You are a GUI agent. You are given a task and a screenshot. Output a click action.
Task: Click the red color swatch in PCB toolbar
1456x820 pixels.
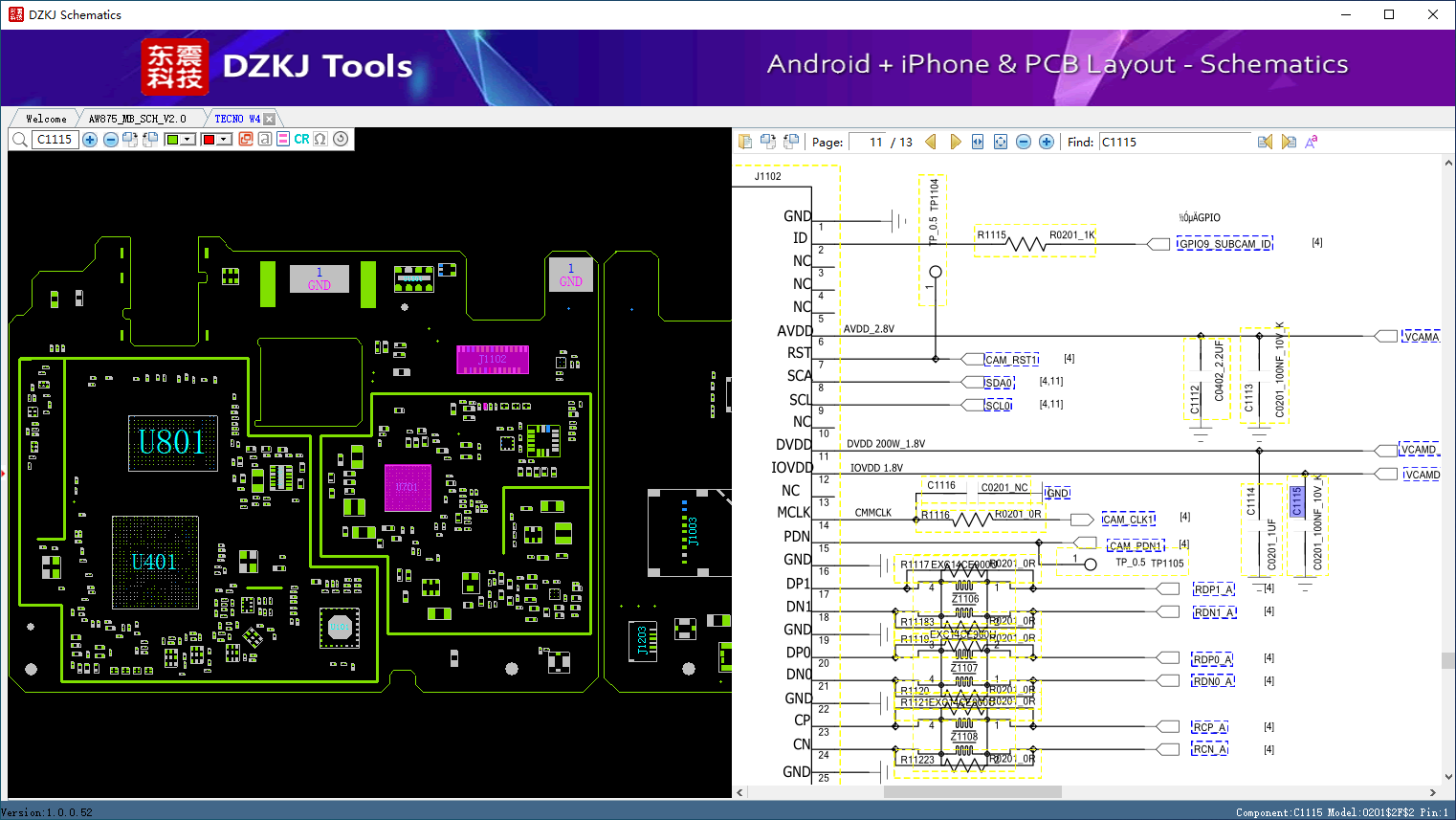[209, 140]
